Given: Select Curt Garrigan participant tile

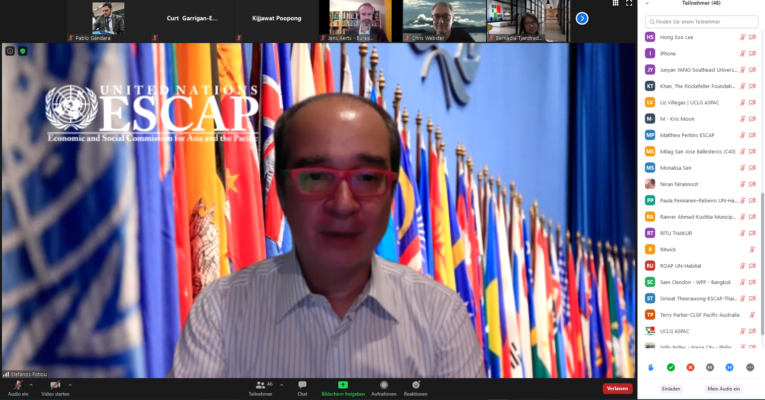Looking at the screenshot, I should point(192,20).
